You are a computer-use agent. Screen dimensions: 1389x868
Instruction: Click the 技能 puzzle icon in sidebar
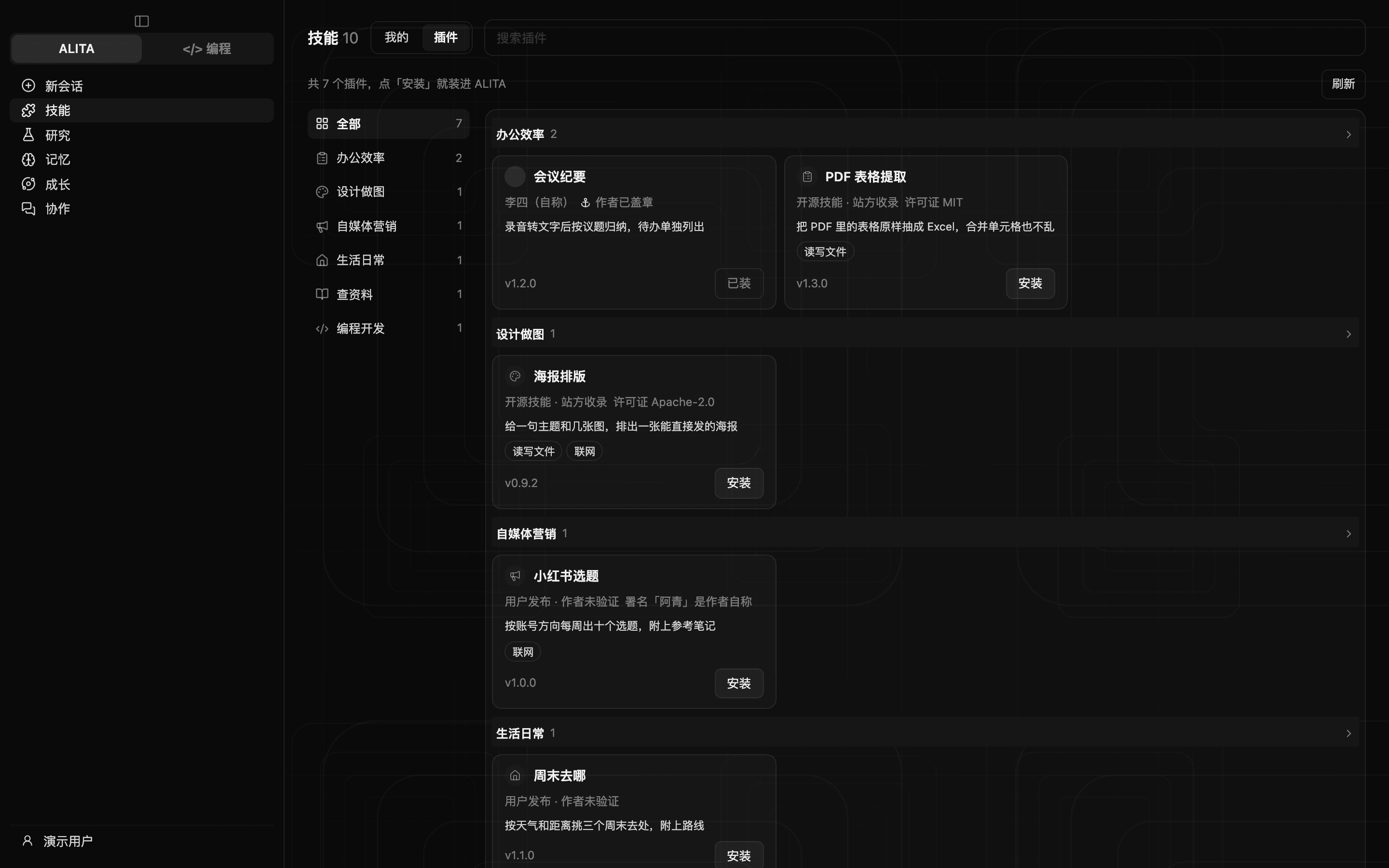[28, 110]
